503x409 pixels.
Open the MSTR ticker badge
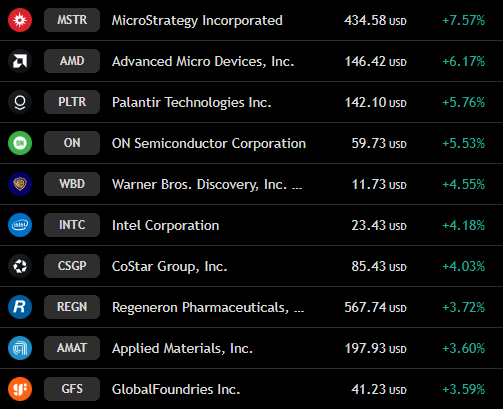pyautogui.click(x=72, y=20)
